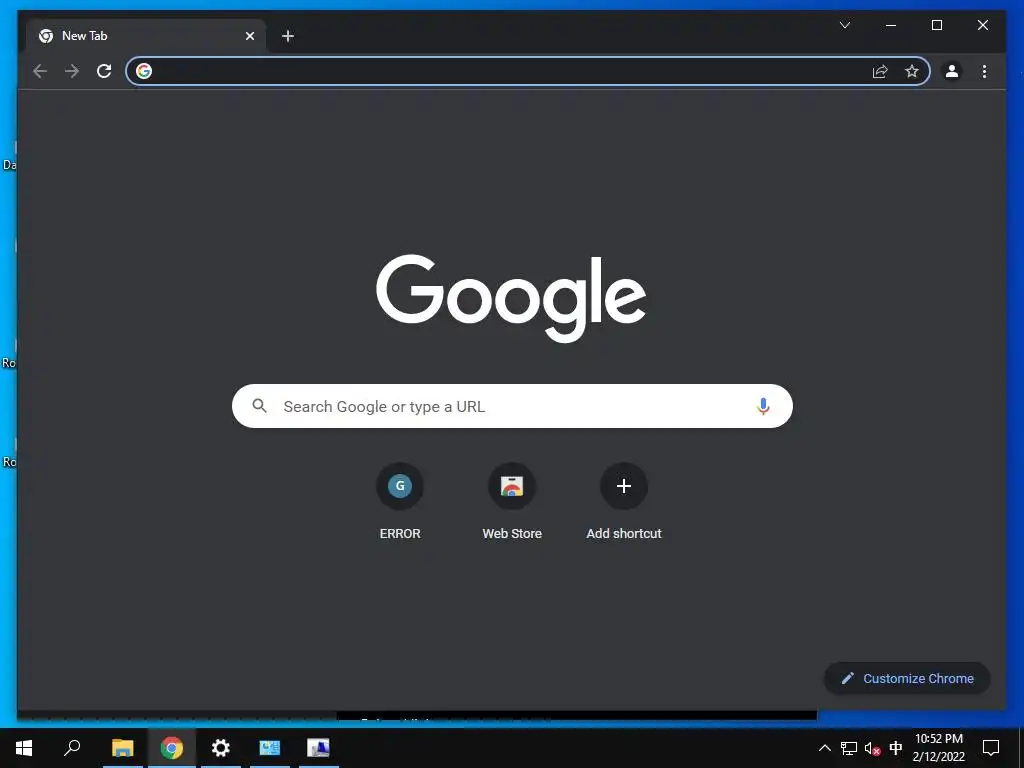Select the New Tab tab
The width and height of the screenshot is (1024, 768).
145,36
